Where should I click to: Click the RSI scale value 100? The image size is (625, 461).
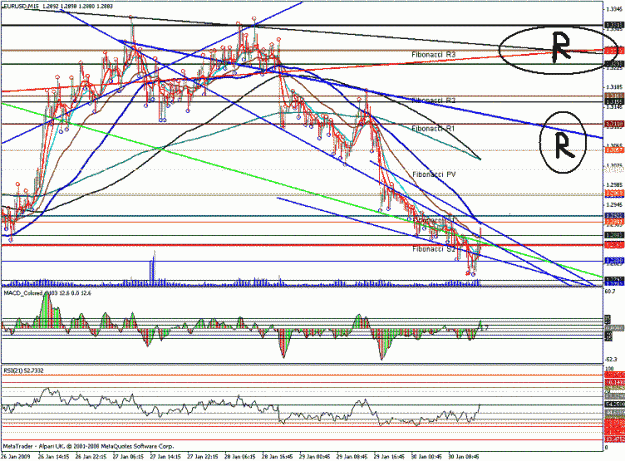[x=609, y=369]
